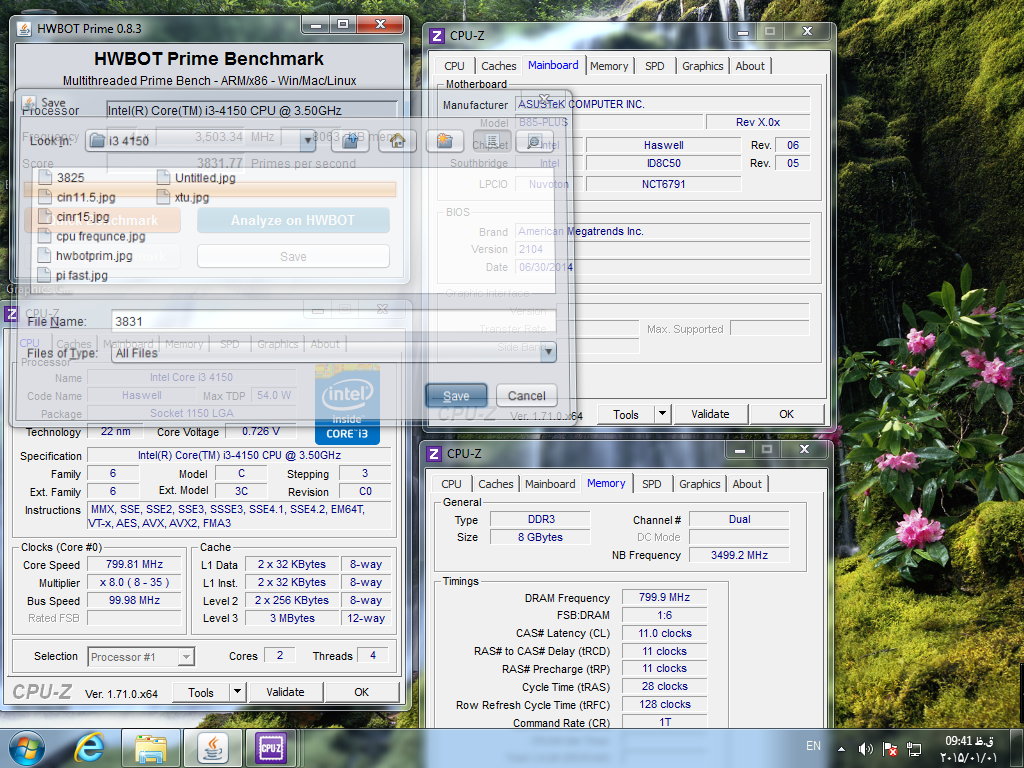Open Mainboard tab in Memory CPU-Z window
Image resolution: width=1024 pixels, height=768 pixels.
(x=550, y=484)
